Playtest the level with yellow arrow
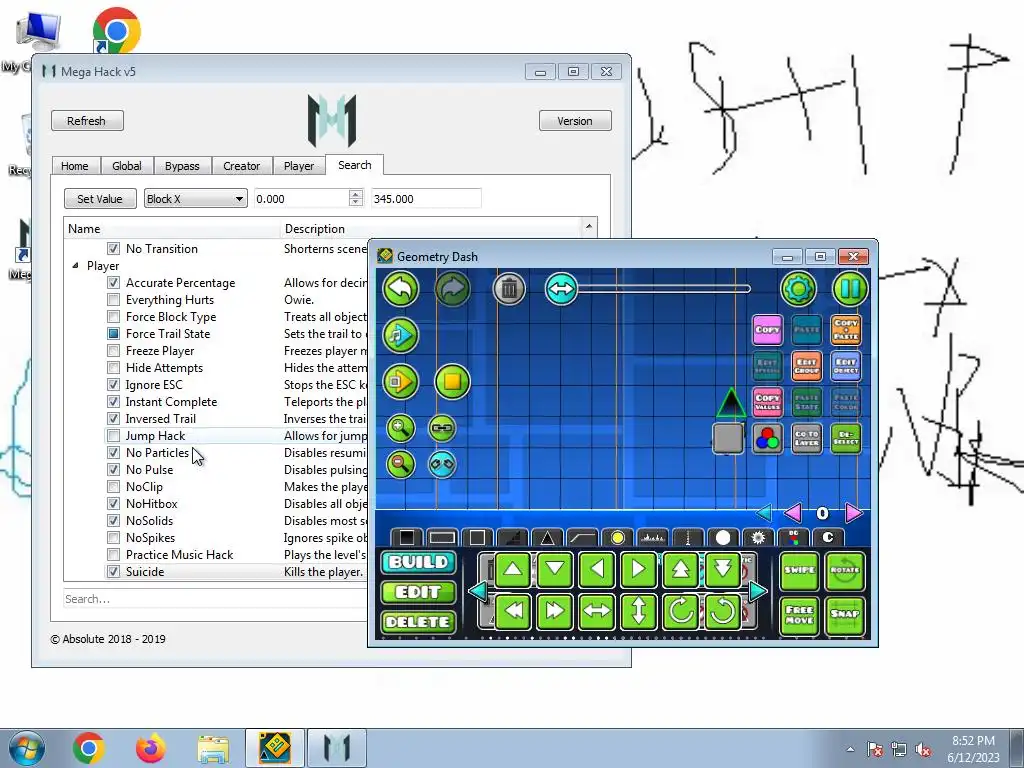Image resolution: width=1024 pixels, height=768 pixels. point(400,381)
